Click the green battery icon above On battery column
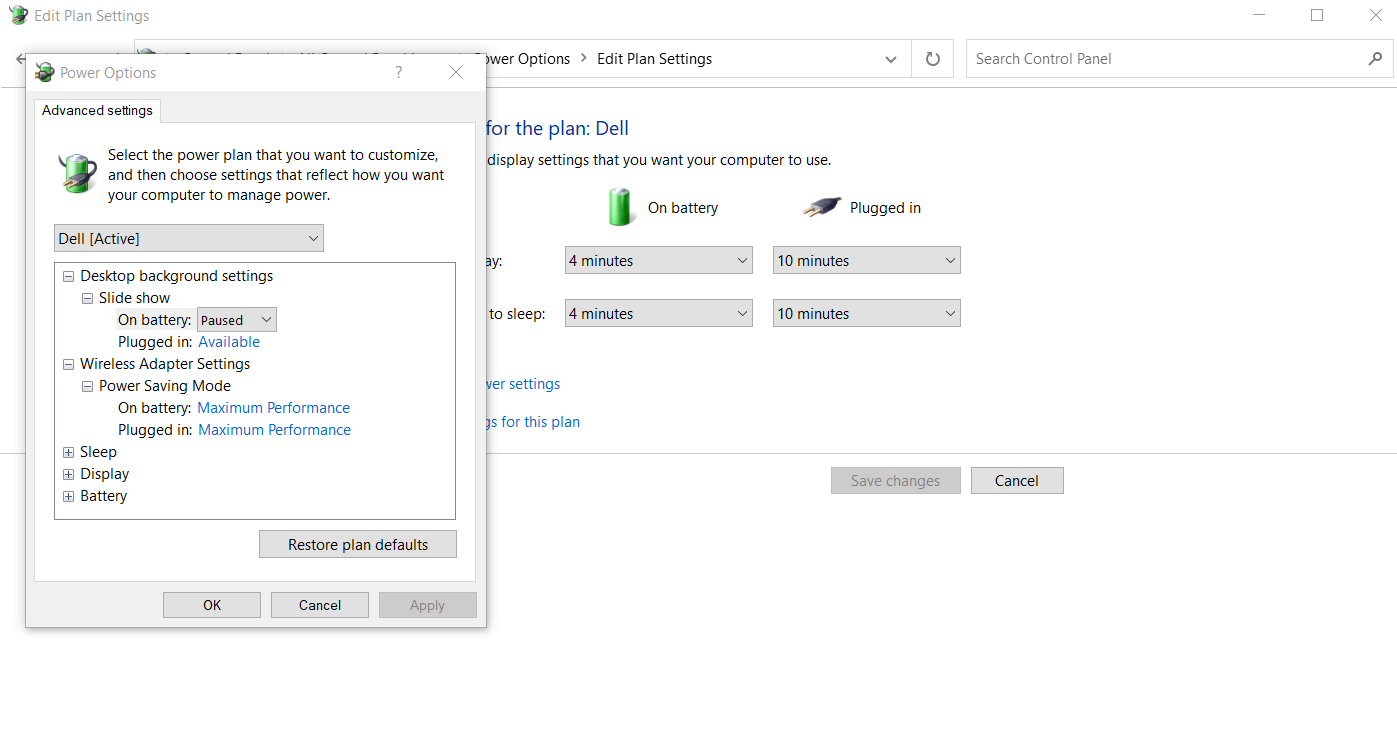1397x731 pixels. [x=620, y=207]
